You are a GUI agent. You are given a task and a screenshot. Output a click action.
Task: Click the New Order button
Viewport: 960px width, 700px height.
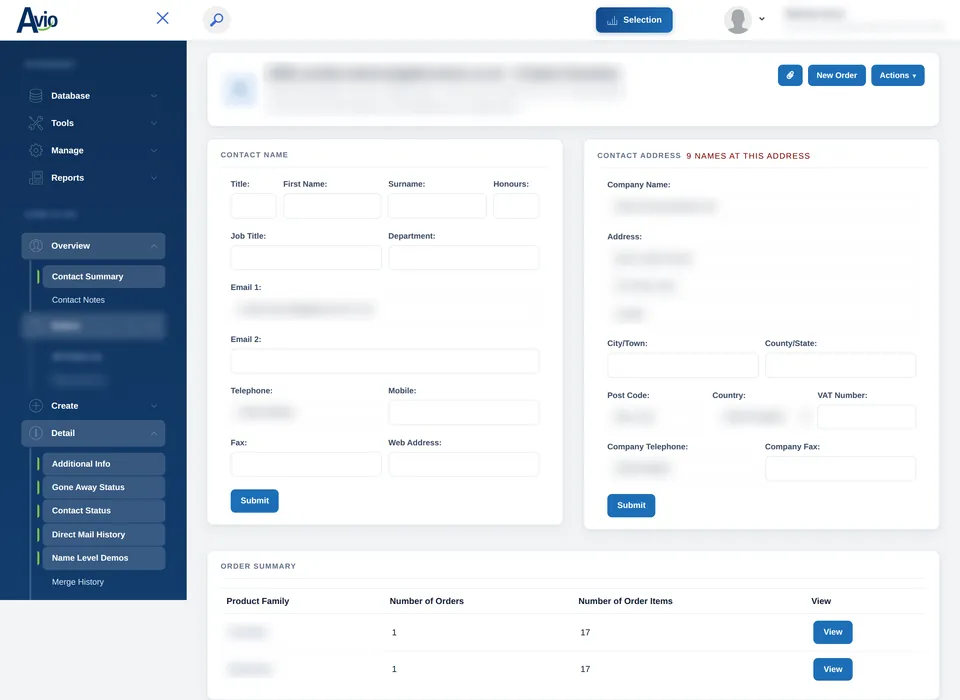coord(836,75)
